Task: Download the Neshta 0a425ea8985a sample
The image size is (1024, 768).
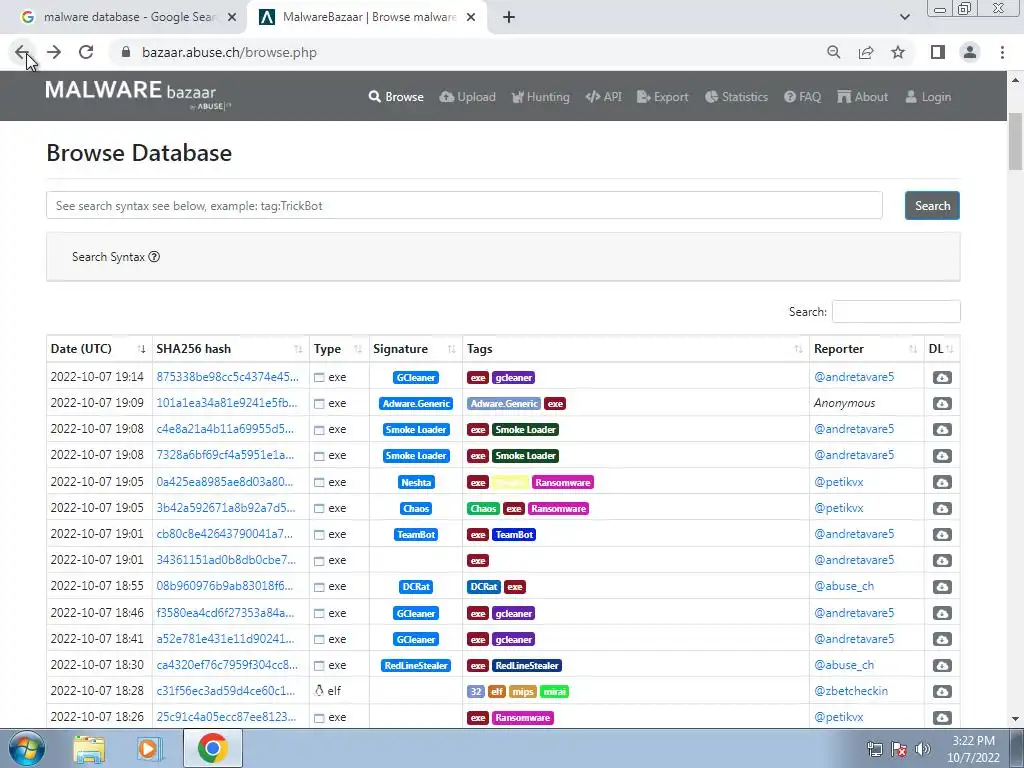Action: click(942, 482)
